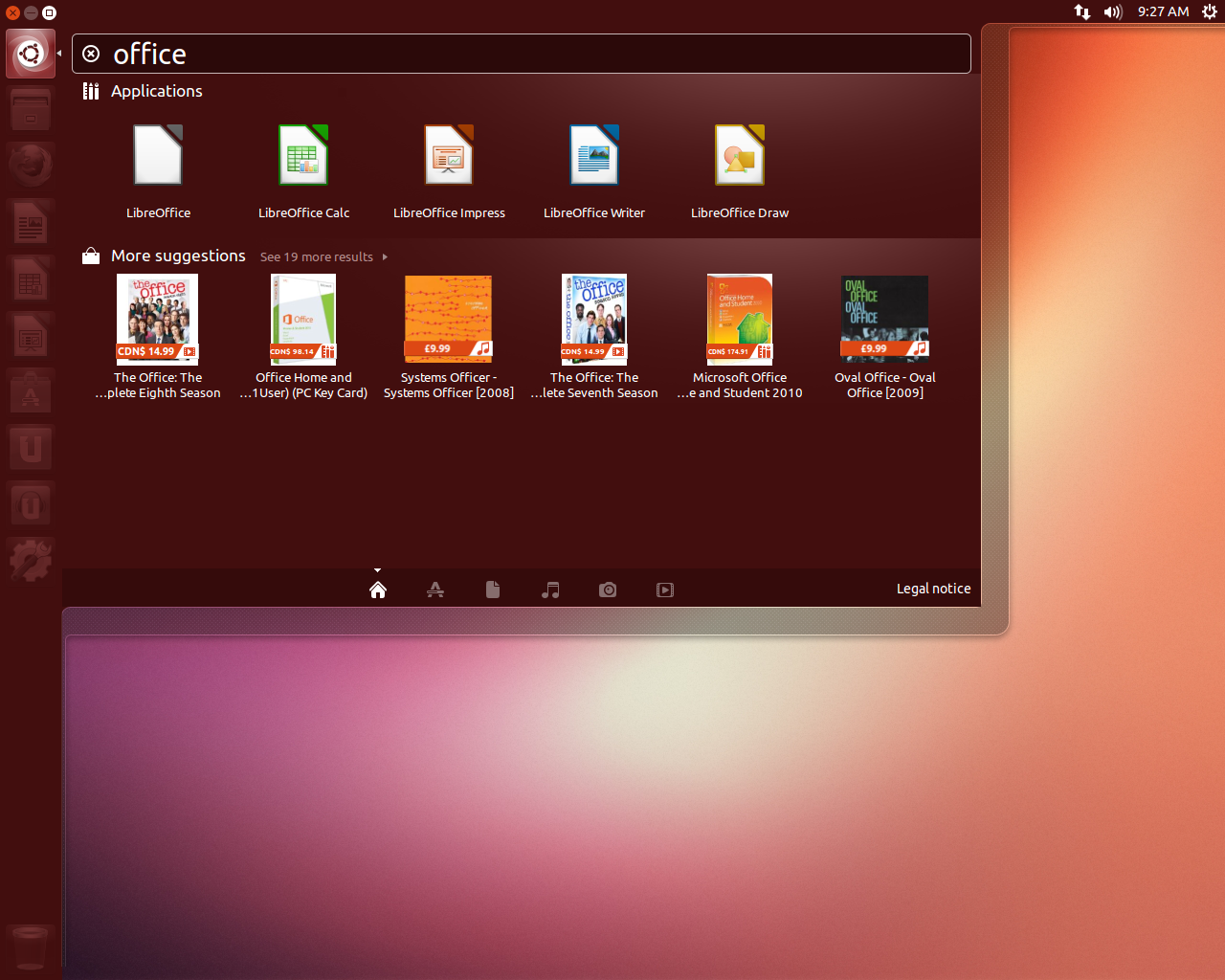Collapse the More suggestions category header
Image resolution: width=1225 pixels, height=980 pixels.
[x=165, y=256]
